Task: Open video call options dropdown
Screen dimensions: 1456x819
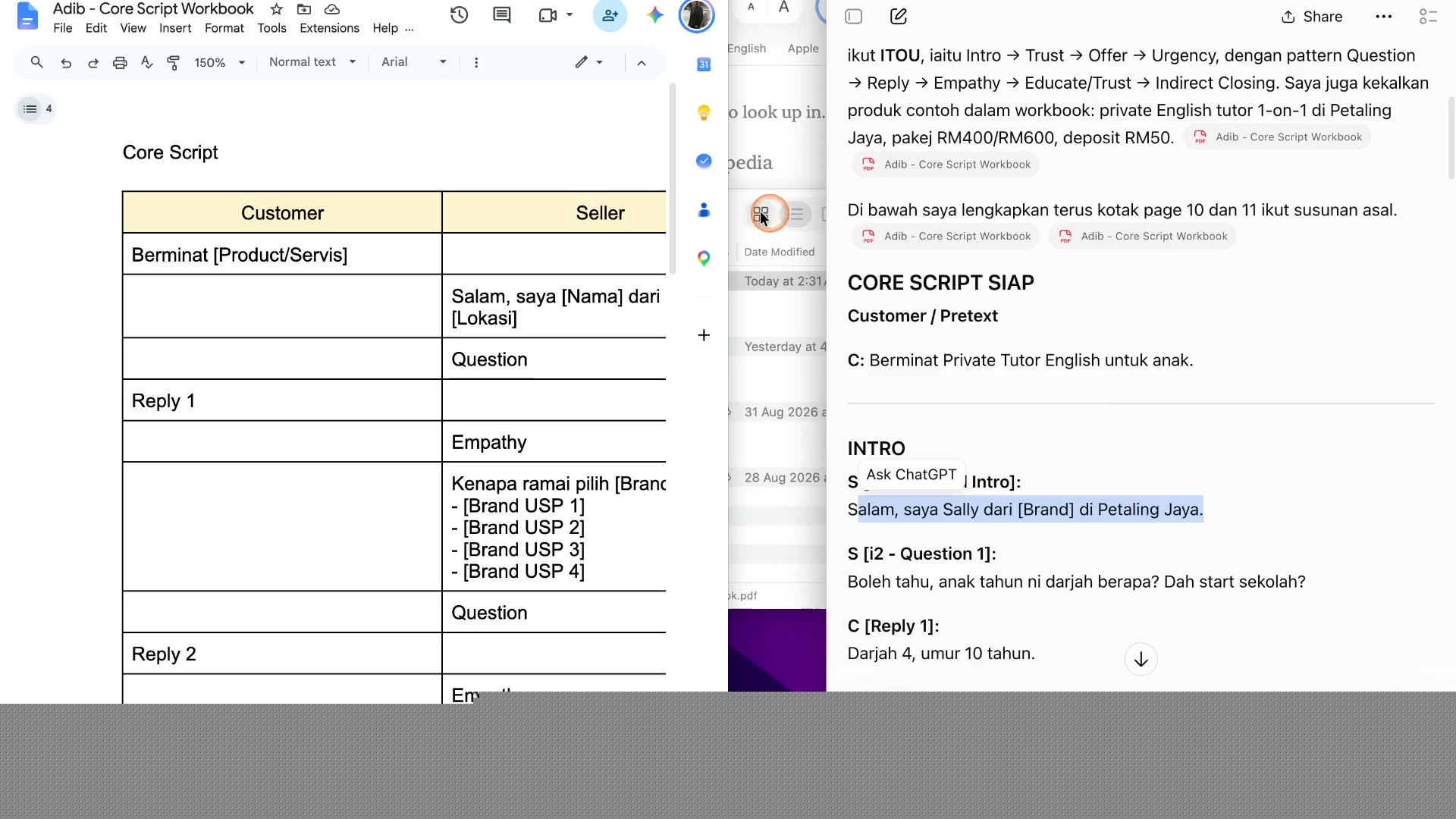Action: click(570, 15)
